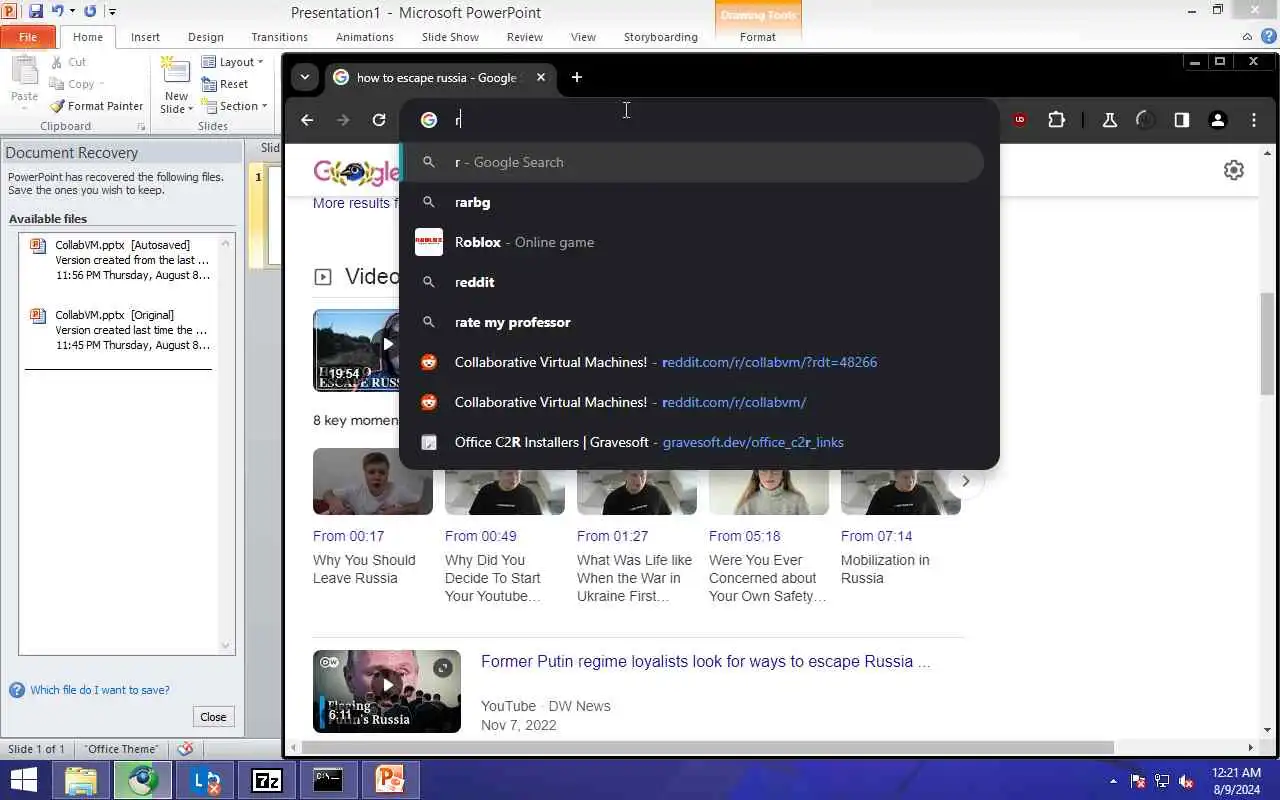Click Reset in the Slides group
The width and height of the screenshot is (1280, 800).
[225, 84]
